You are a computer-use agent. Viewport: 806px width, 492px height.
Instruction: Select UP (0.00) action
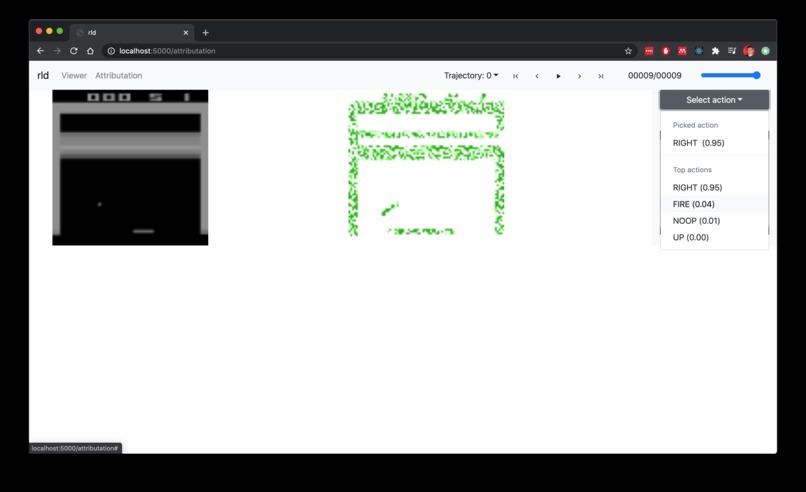click(x=715, y=237)
